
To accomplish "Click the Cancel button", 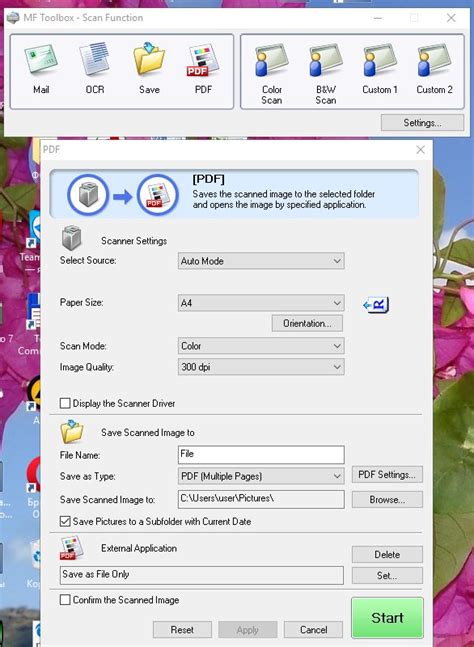I will [314, 630].
